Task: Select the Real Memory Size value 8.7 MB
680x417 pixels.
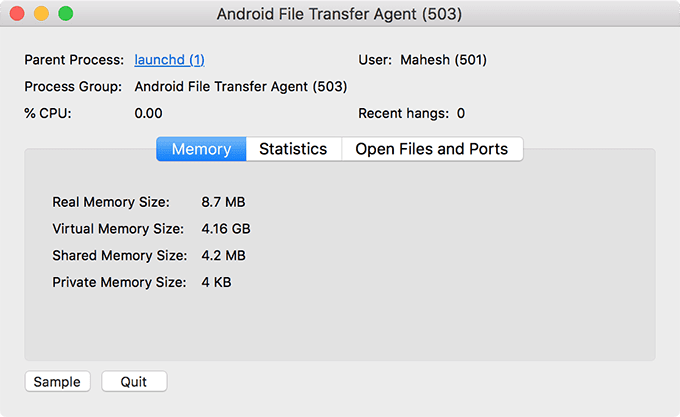Action: (223, 202)
